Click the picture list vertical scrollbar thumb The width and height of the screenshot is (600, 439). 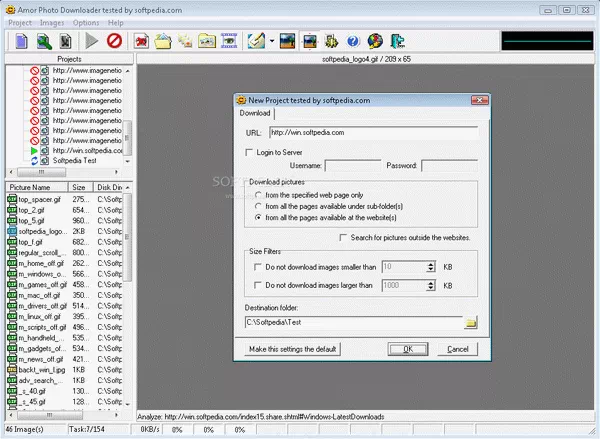click(x=127, y=237)
